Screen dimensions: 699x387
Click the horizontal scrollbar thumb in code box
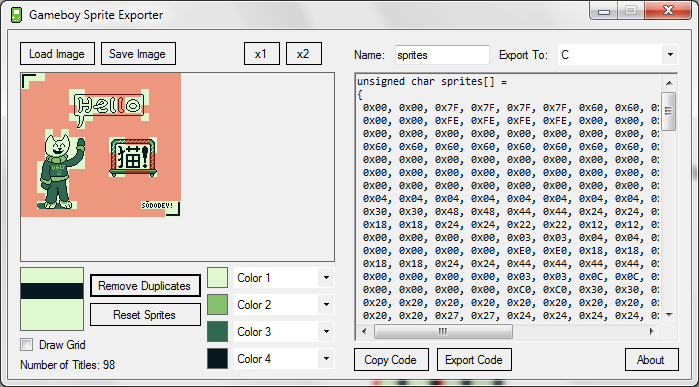click(x=443, y=331)
